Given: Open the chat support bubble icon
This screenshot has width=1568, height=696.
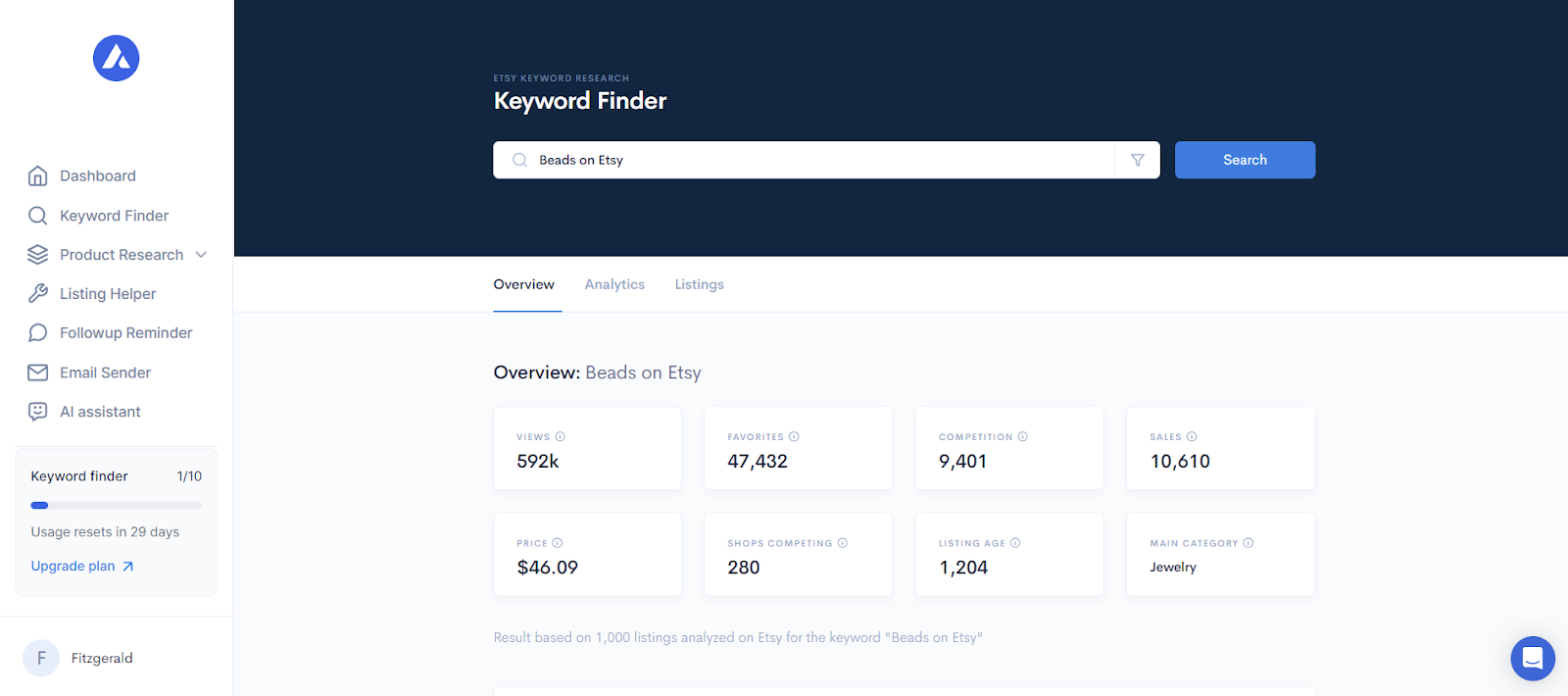Looking at the screenshot, I should click(x=1533, y=659).
